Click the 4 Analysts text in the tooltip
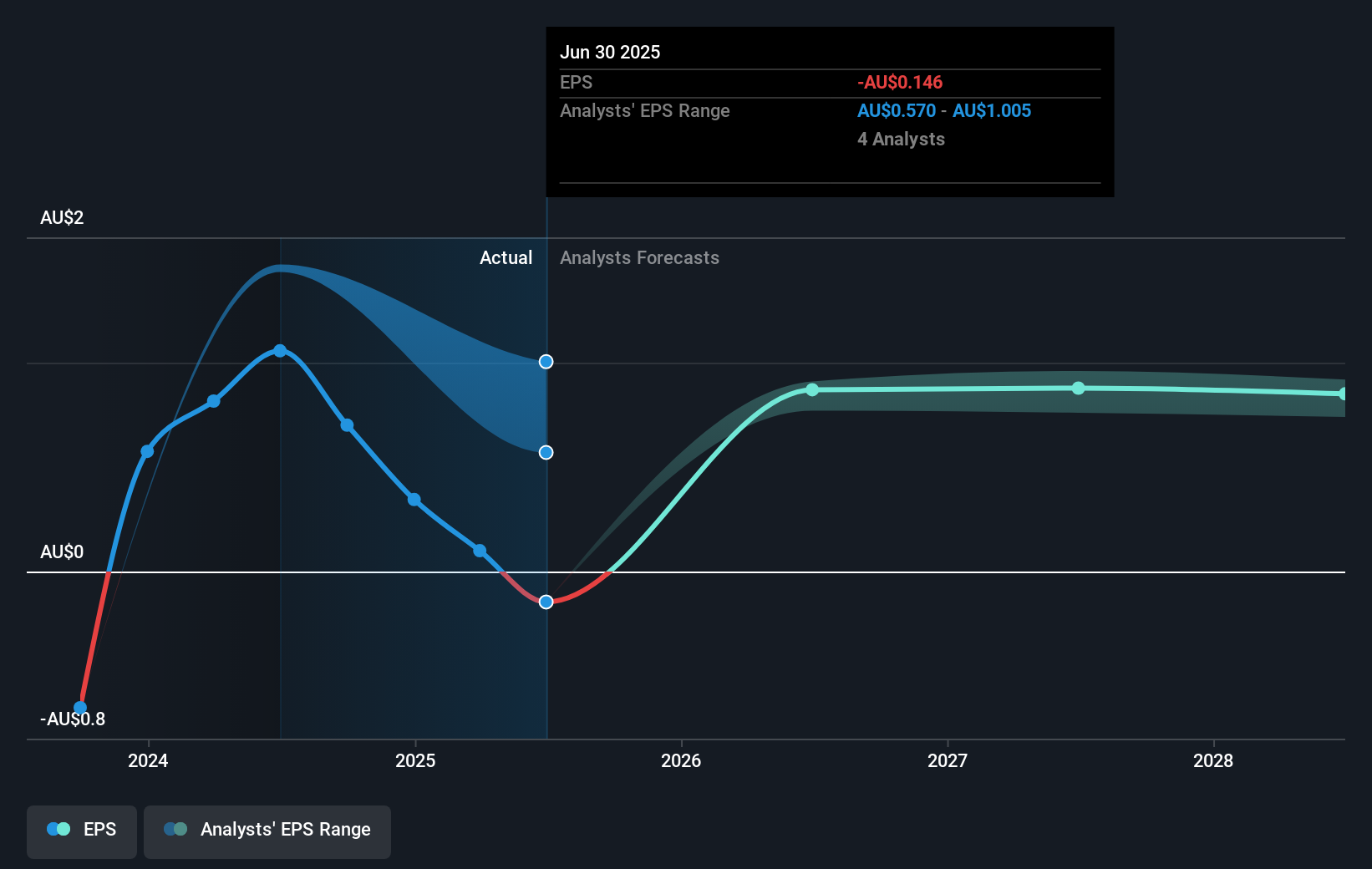Viewport: 1372px width, 869px height. click(x=901, y=139)
